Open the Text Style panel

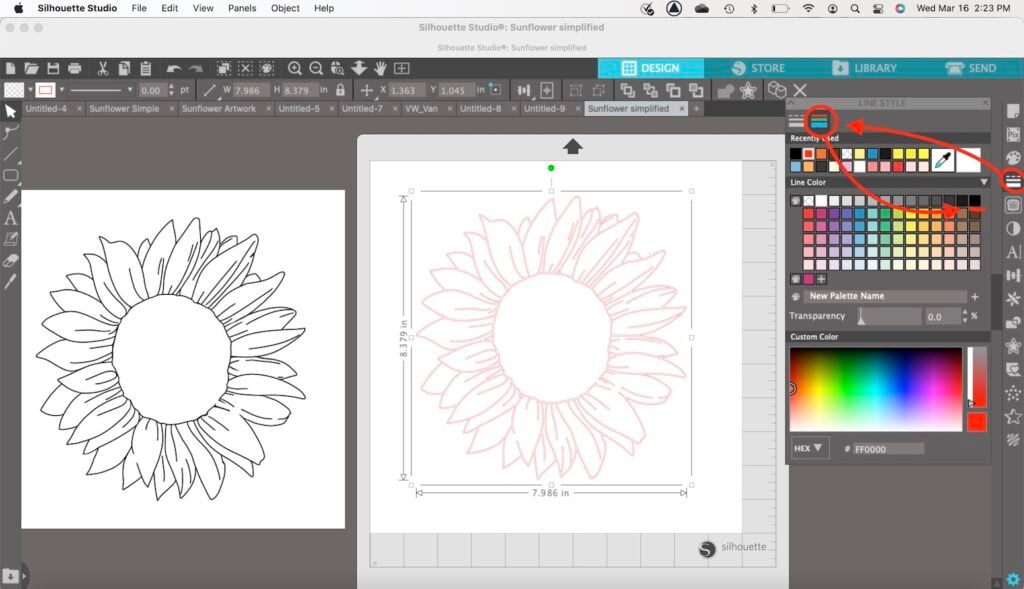tap(1013, 252)
